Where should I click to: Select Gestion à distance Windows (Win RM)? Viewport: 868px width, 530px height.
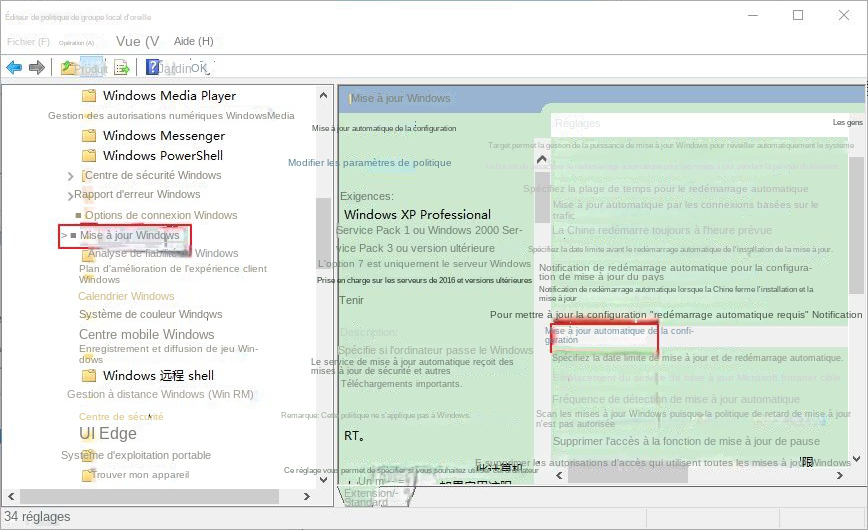pyautogui.click(x=160, y=394)
